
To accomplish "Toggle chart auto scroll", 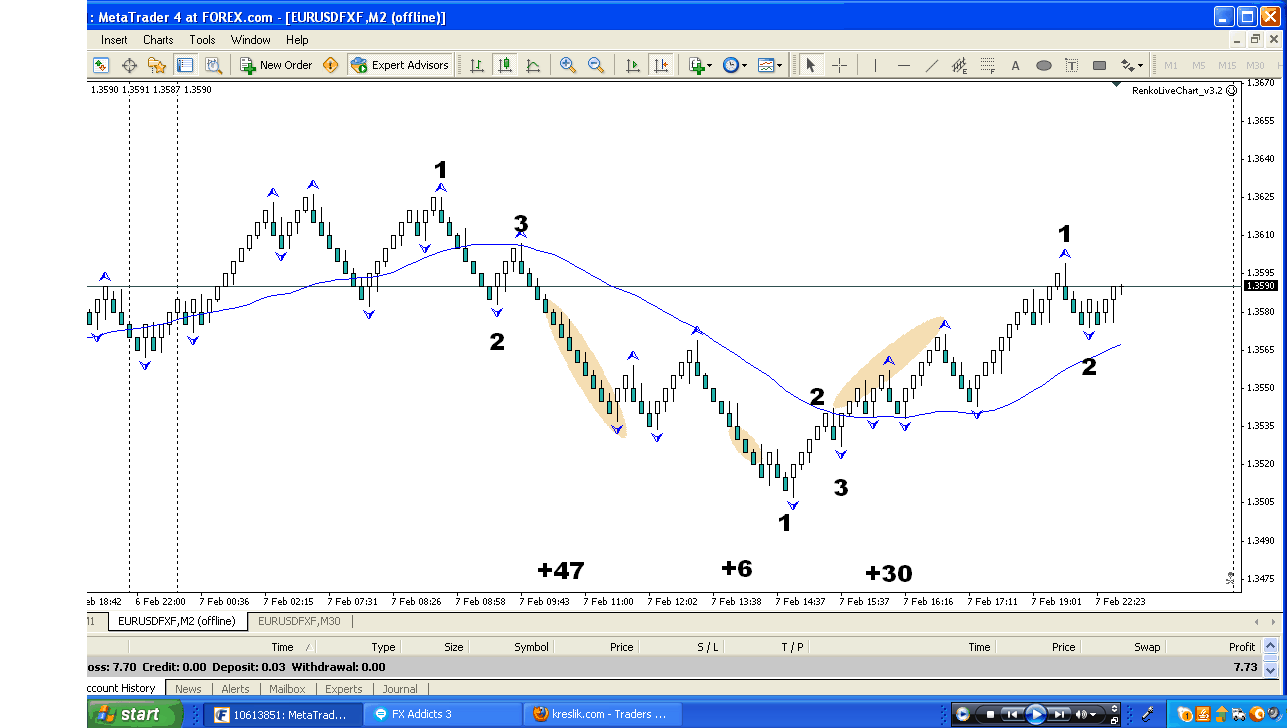I will click(632, 65).
